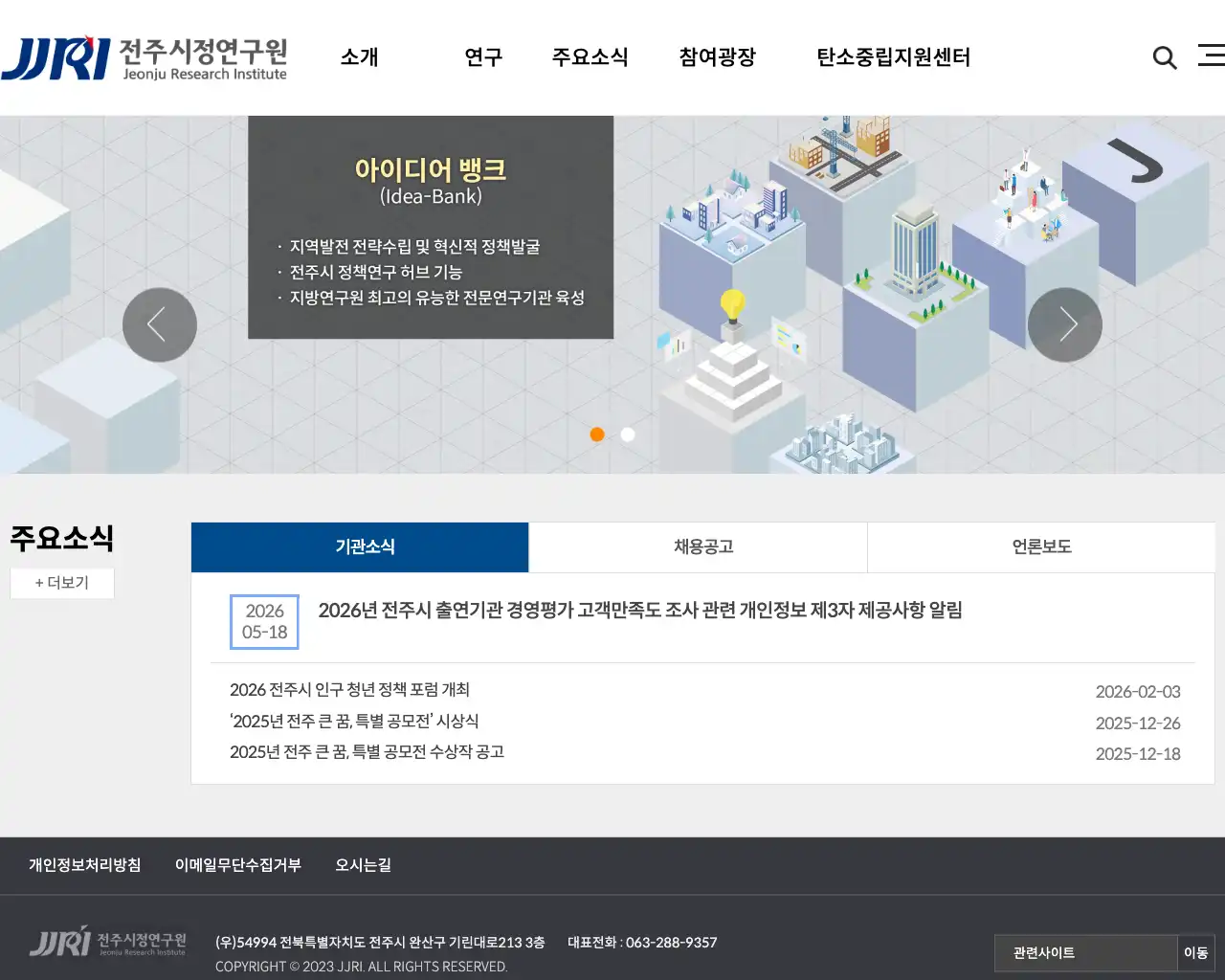Click the date 2025-12-18

[1138, 754]
